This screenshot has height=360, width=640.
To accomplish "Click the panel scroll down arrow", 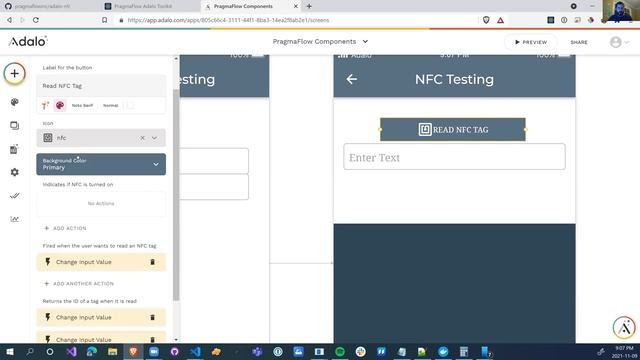I will [176, 340].
